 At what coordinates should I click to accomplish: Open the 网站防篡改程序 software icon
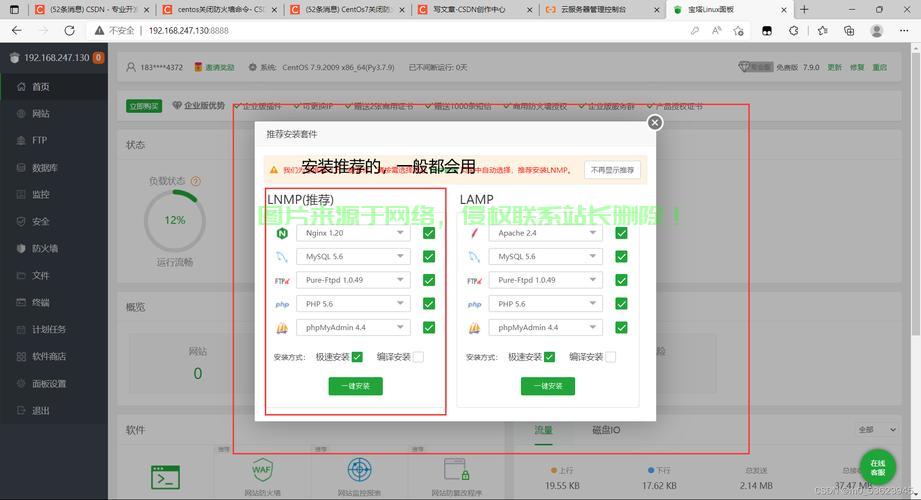(x=456, y=470)
